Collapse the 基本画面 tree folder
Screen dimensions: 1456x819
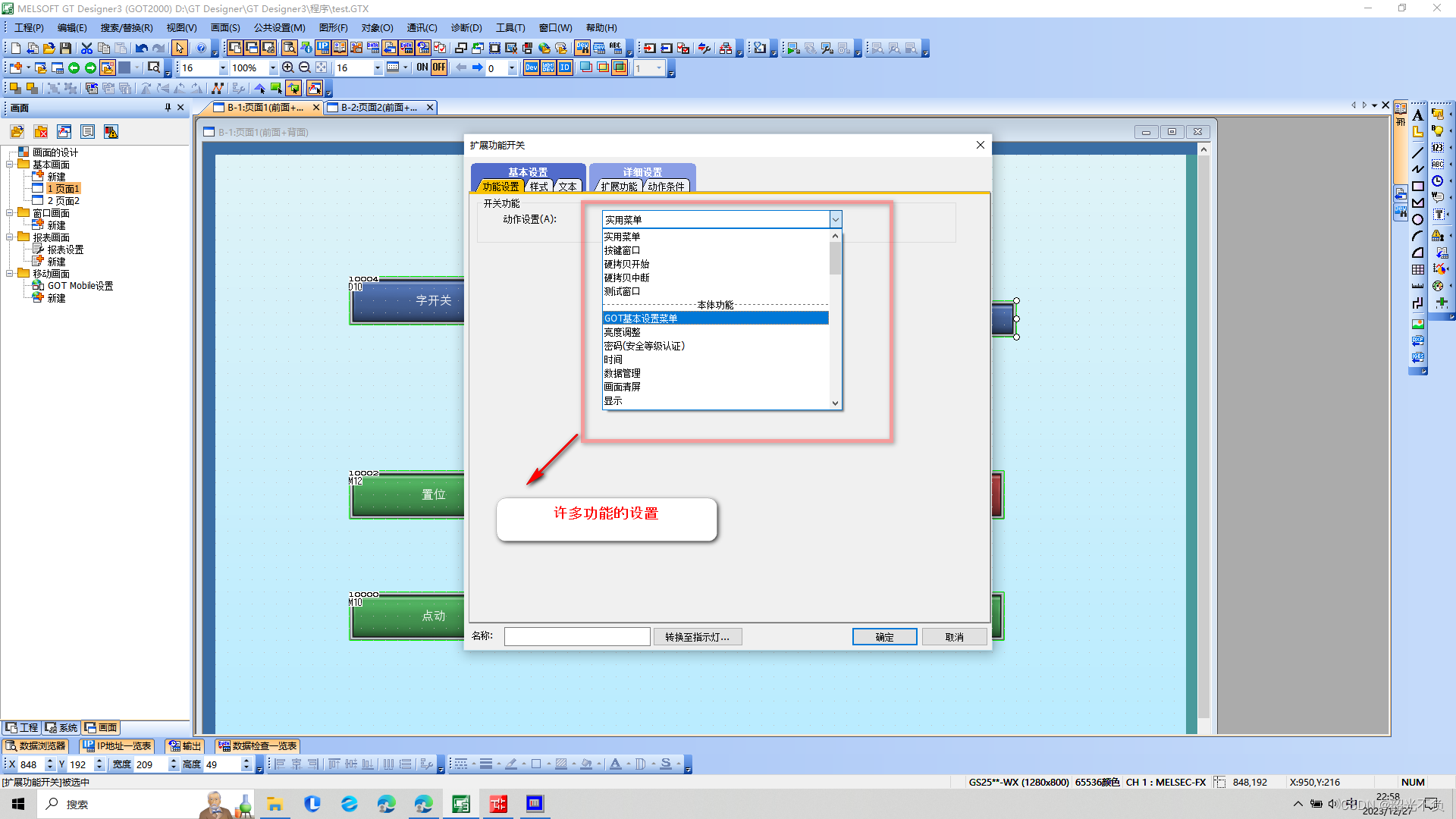[10, 165]
